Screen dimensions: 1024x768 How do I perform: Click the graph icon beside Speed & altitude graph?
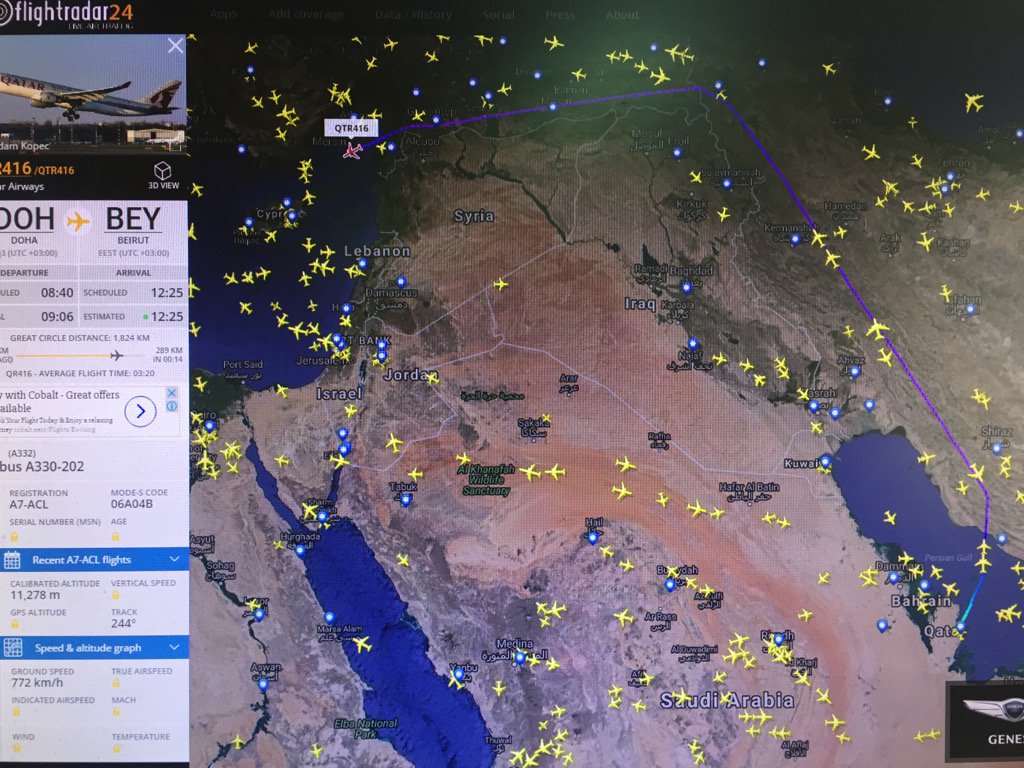pos(13,647)
